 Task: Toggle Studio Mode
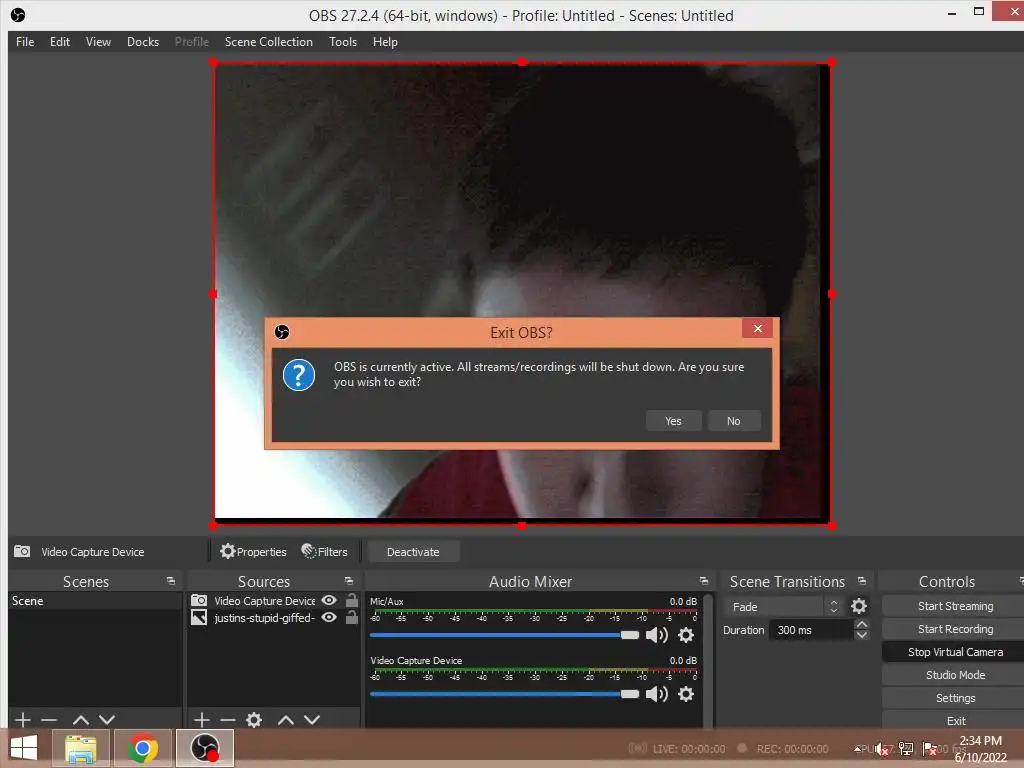(x=955, y=675)
